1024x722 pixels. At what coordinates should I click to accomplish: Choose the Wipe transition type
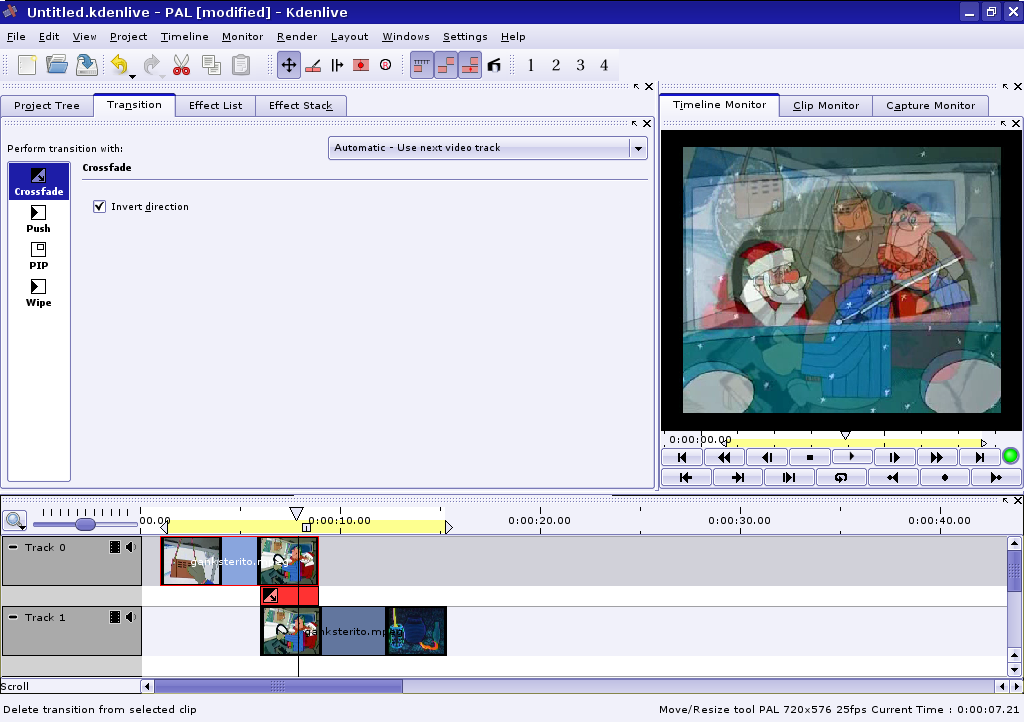[38, 293]
